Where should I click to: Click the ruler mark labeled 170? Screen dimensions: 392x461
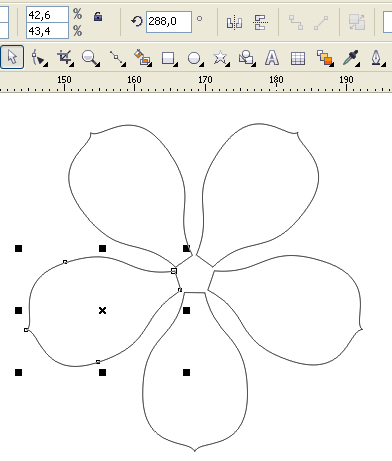pyautogui.click(x=205, y=80)
